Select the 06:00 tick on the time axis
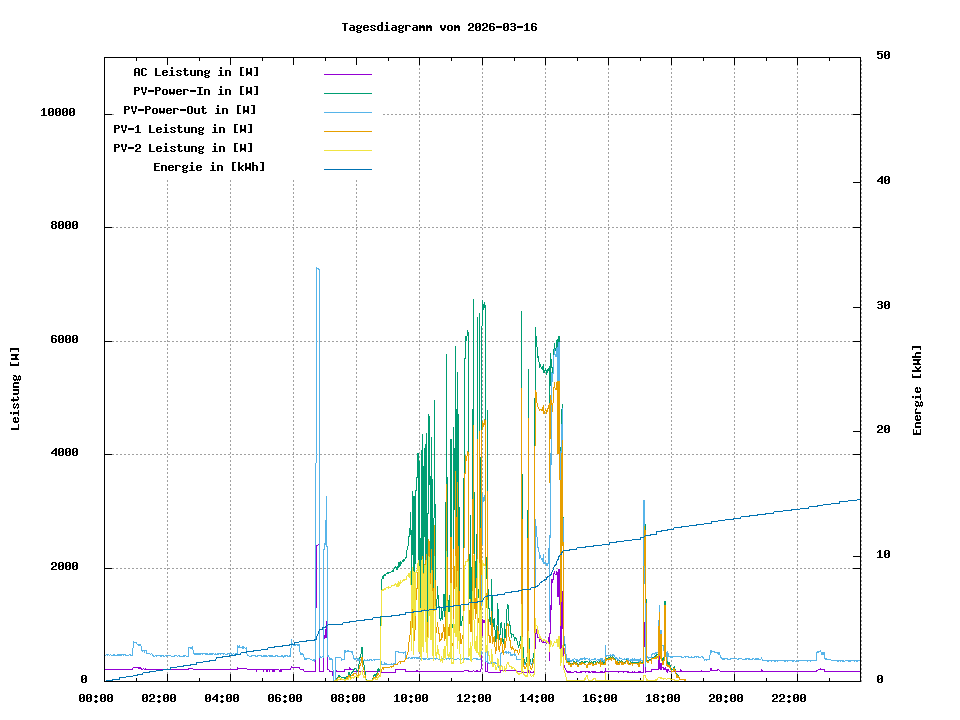This screenshot has width=960, height=720. [285, 698]
